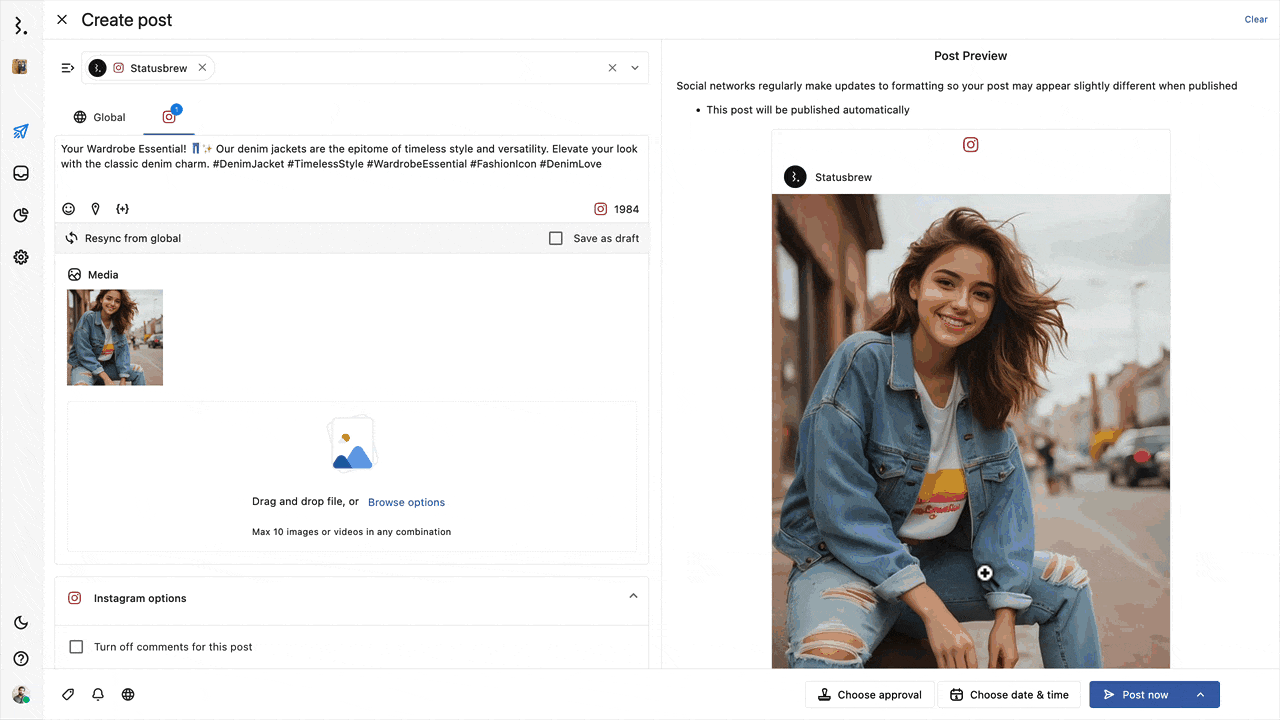Click the image upload illustration in the drop zone
Viewport: 1280px width, 720px height.
(352, 444)
